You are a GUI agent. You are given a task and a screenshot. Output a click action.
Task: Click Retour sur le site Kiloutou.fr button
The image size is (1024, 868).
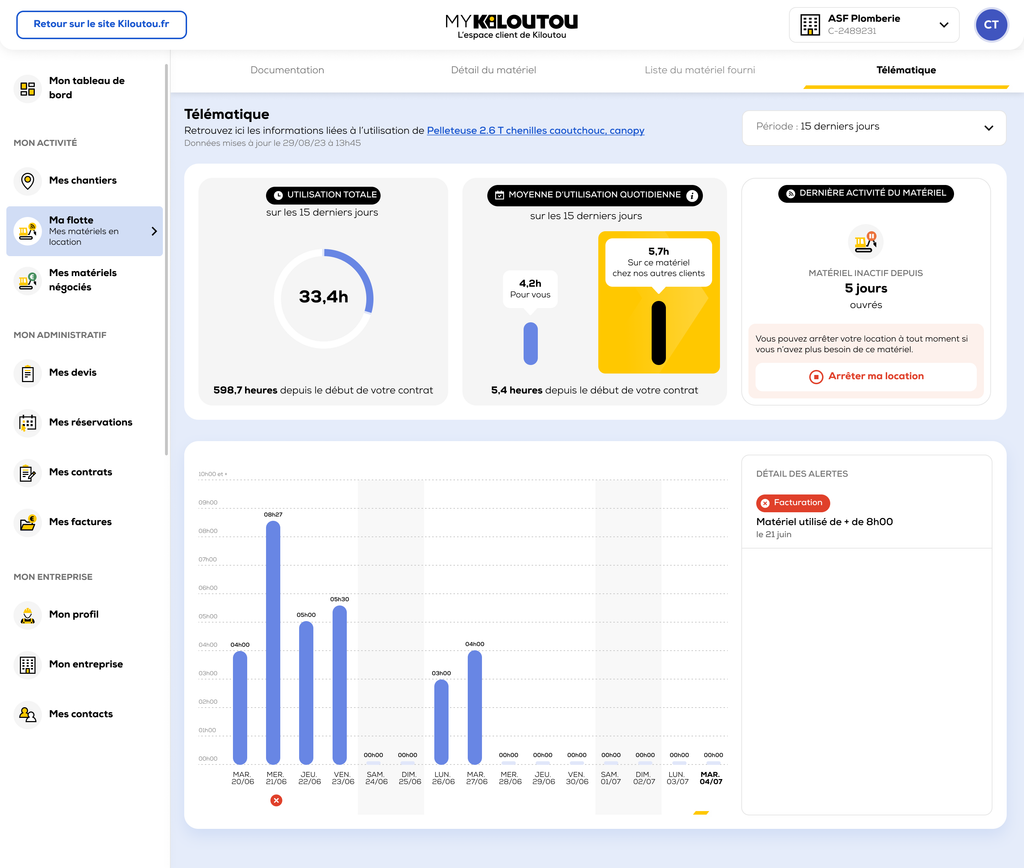pos(102,25)
